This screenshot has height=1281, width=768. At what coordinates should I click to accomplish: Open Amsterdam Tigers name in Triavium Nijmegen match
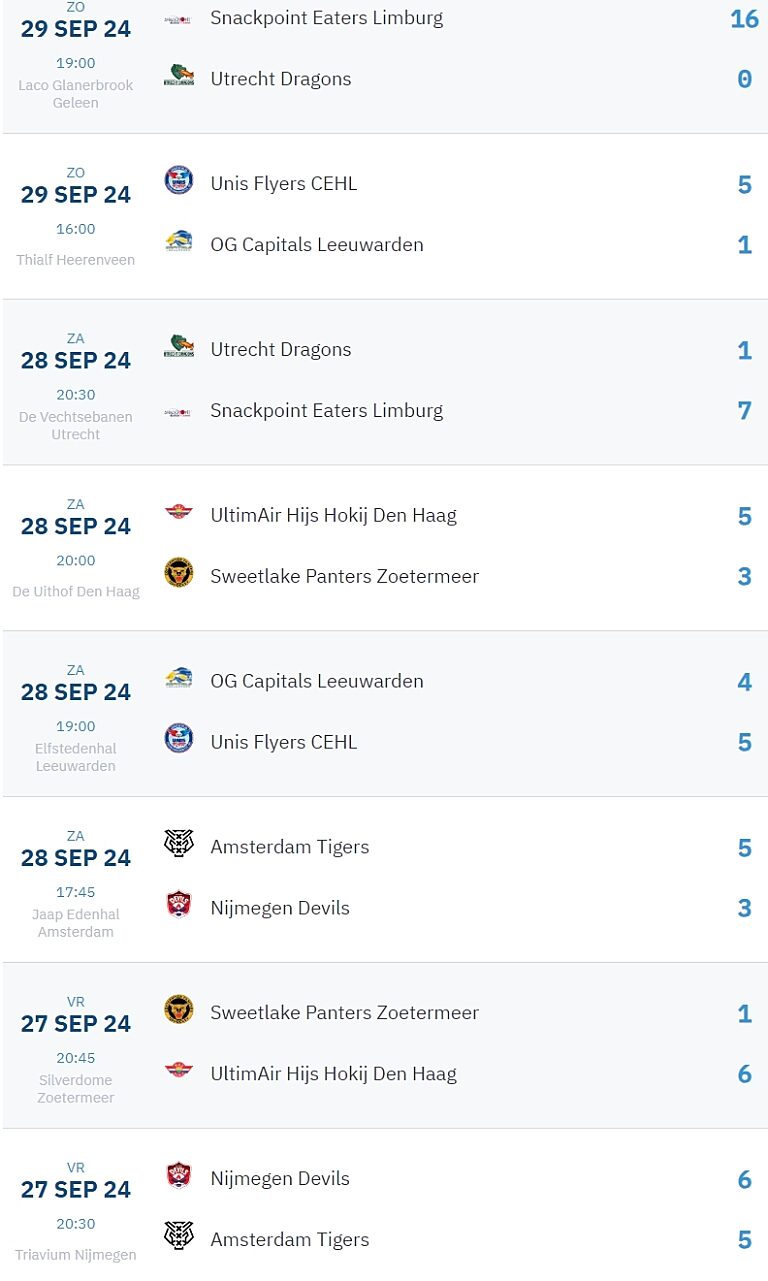(289, 1240)
